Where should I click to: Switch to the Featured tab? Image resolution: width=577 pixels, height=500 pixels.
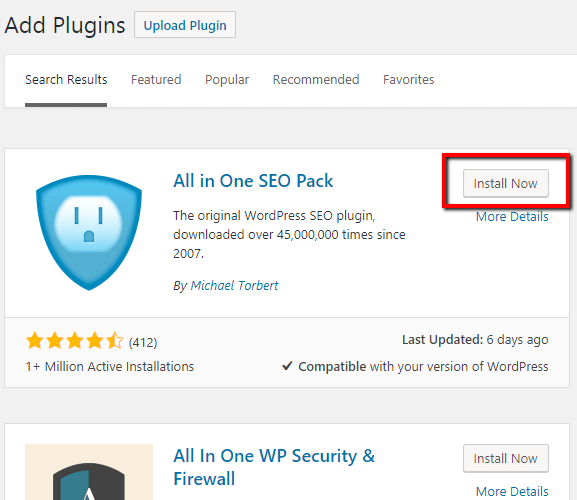(156, 79)
